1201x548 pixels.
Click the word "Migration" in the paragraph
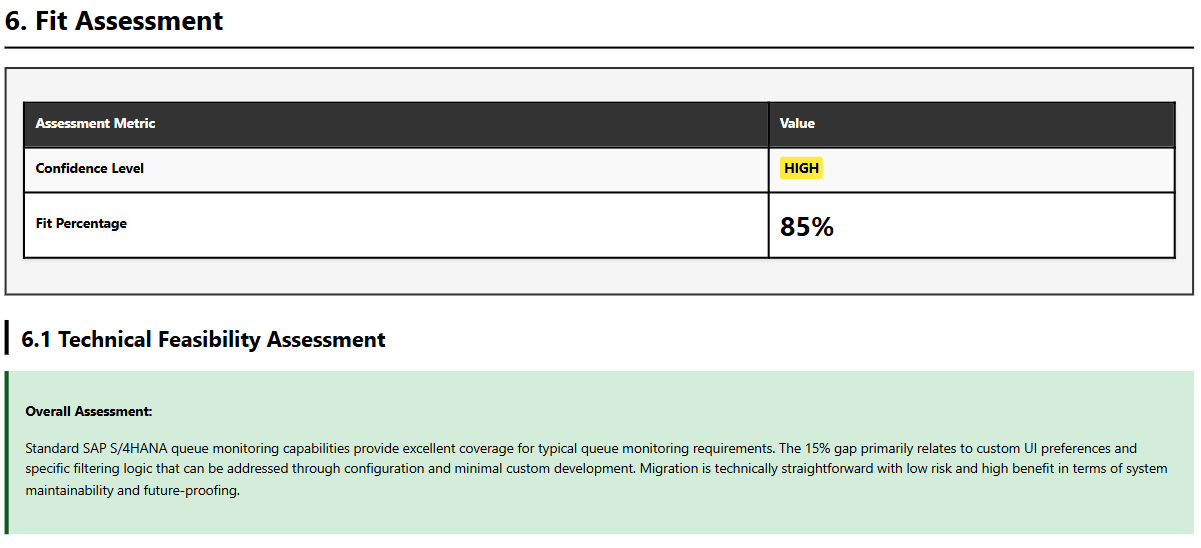click(x=671, y=469)
